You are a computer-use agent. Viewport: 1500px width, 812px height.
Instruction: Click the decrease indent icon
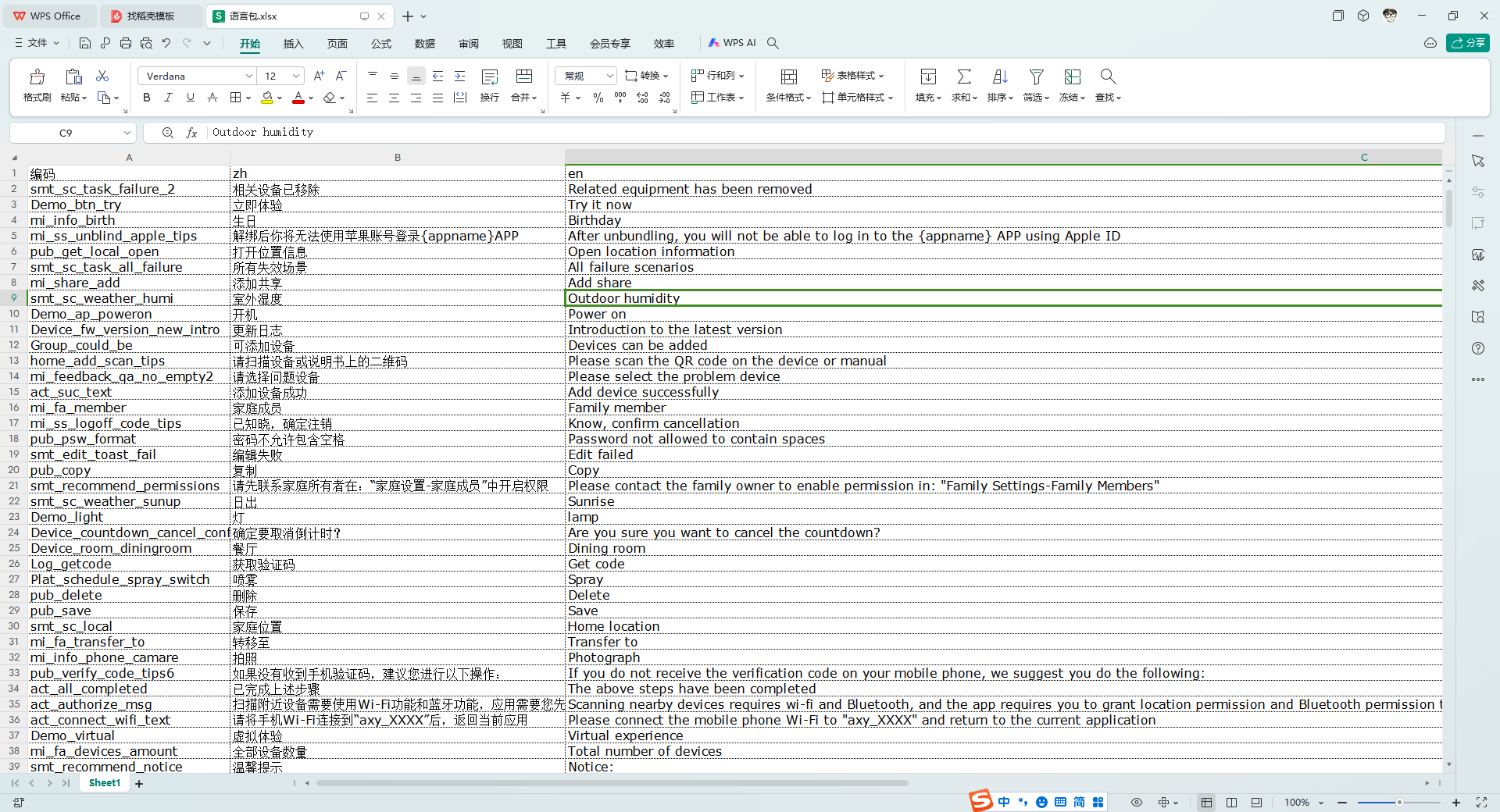click(x=438, y=76)
